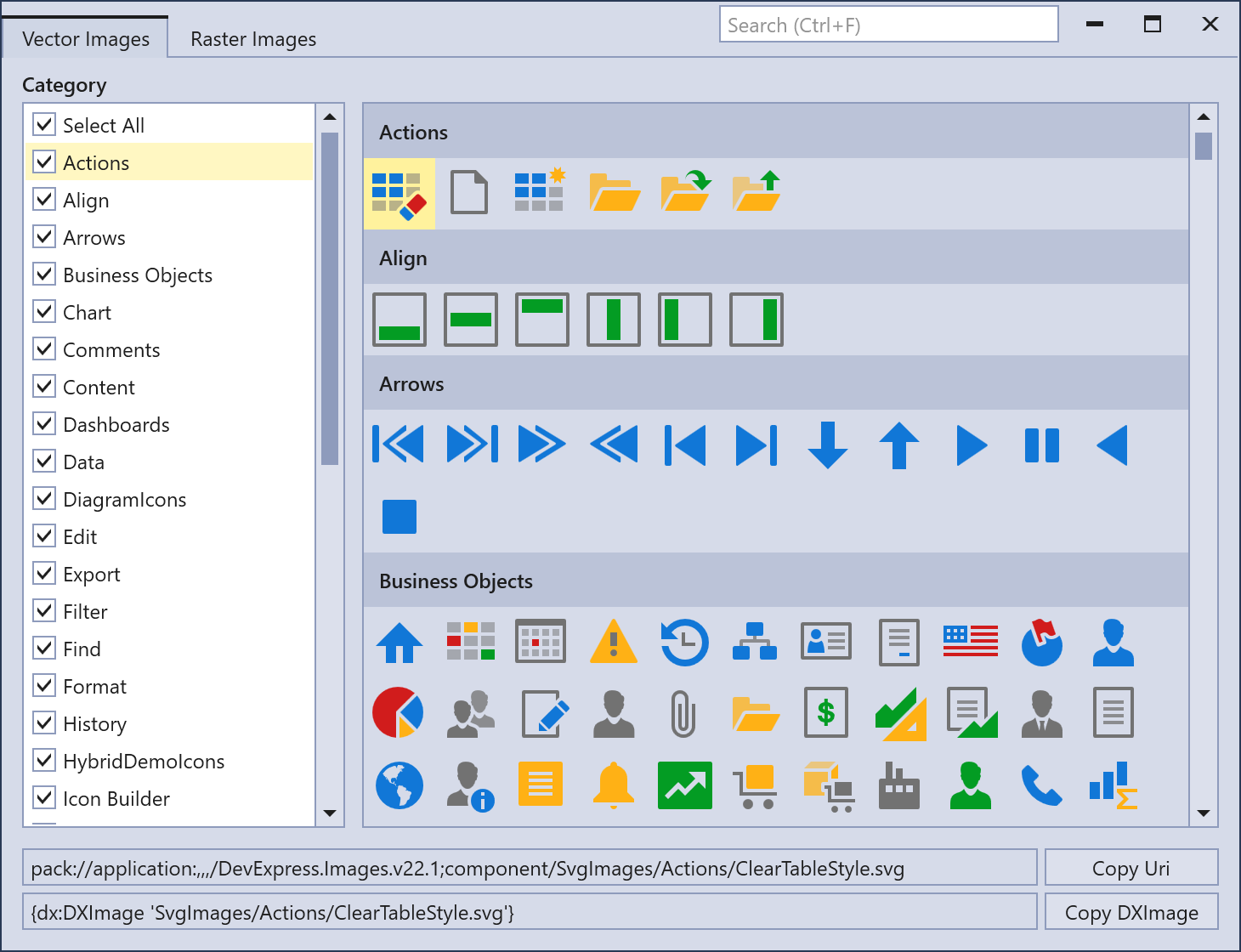Choose the blue home icon
Image resolution: width=1241 pixels, height=952 pixels.
399,643
